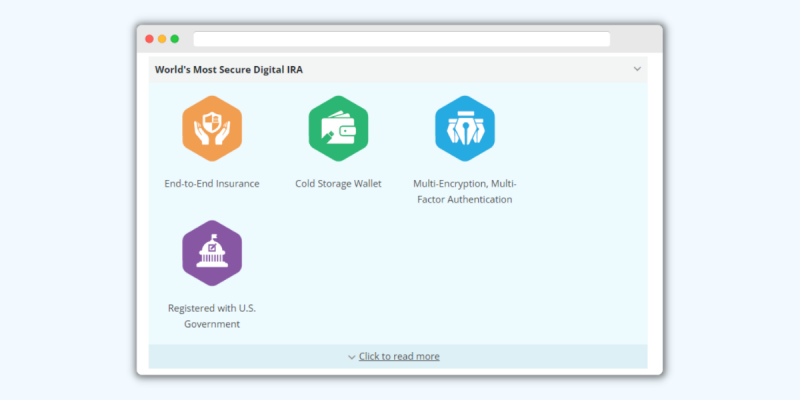This screenshot has height=400, width=800.
Task: Open the Click to read more link
Action: point(399,356)
